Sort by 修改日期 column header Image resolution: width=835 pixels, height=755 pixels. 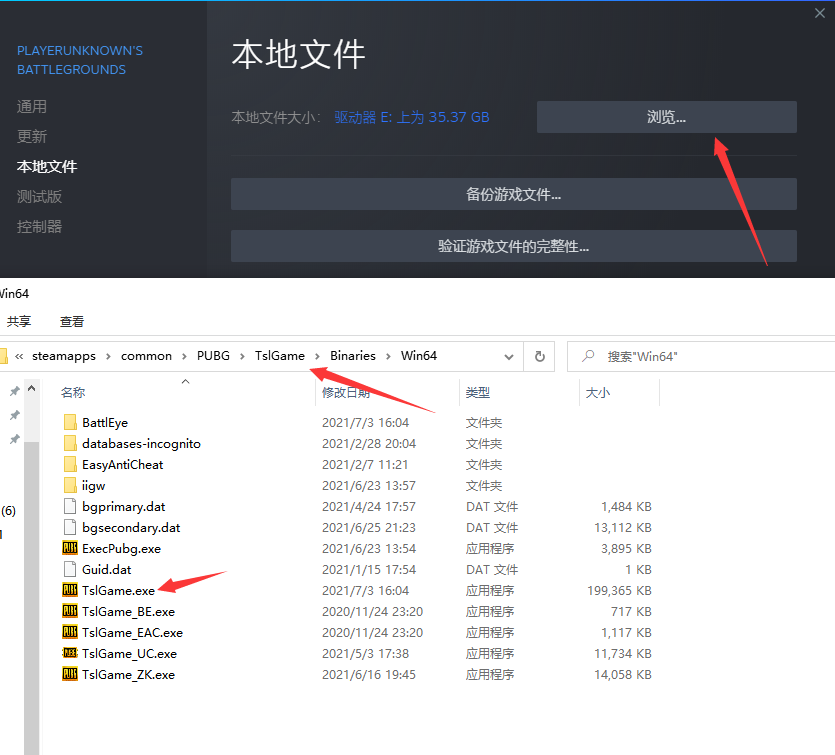point(346,392)
